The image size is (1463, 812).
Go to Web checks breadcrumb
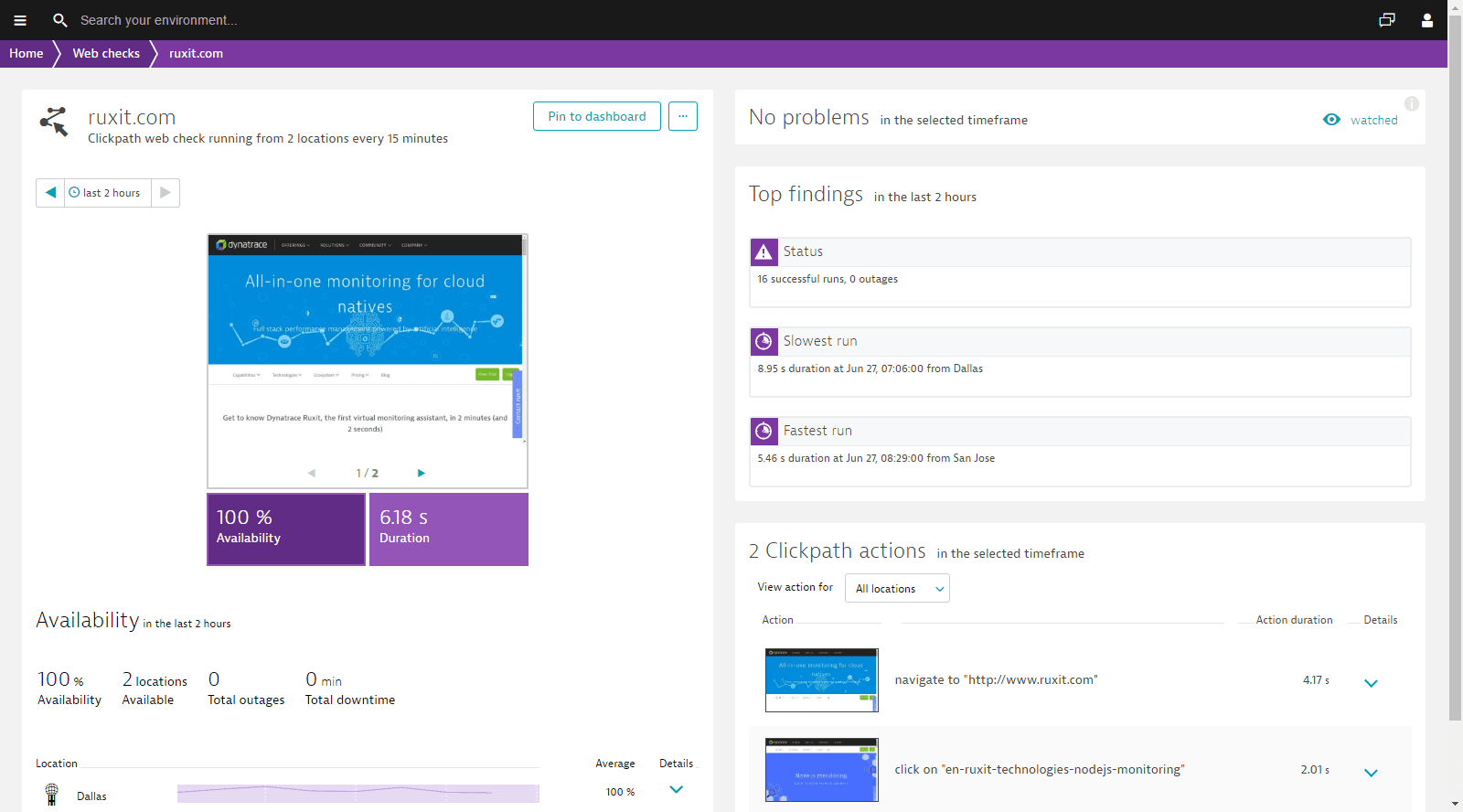[x=106, y=54]
